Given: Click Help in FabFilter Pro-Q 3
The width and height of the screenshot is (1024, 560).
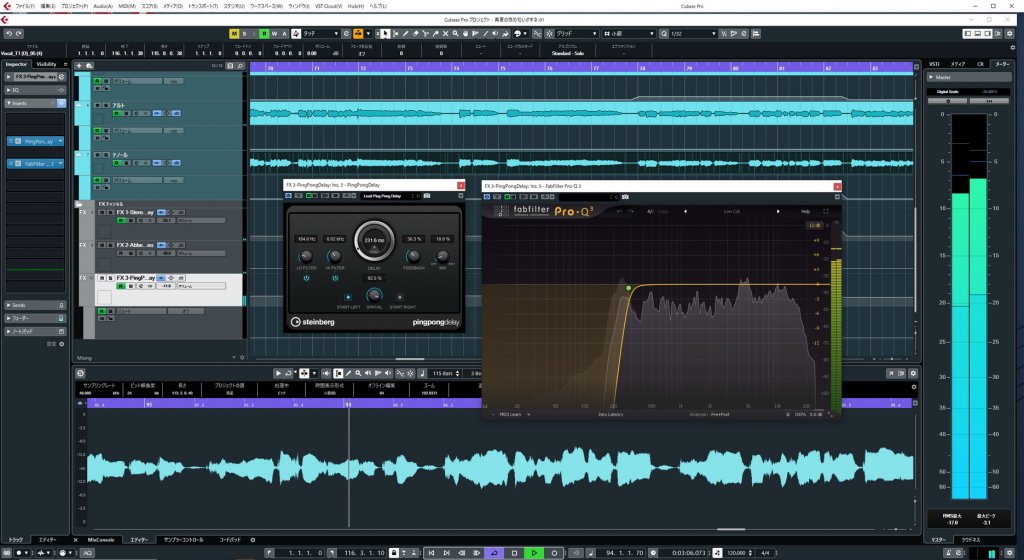Looking at the screenshot, I should [x=805, y=211].
